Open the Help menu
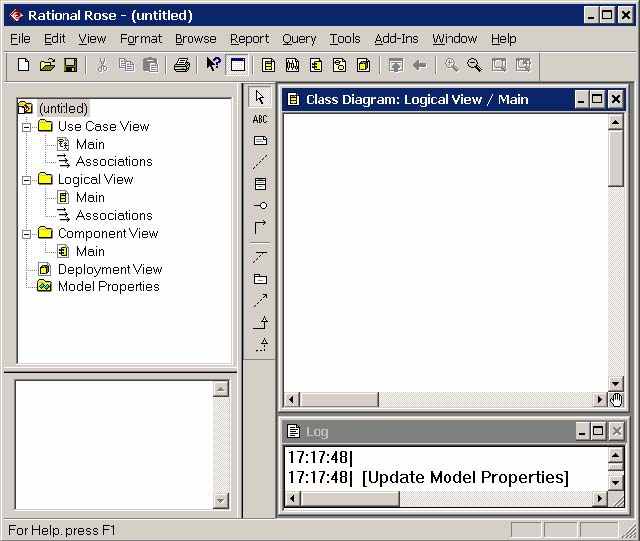This screenshot has height=541, width=640. click(x=503, y=39)
